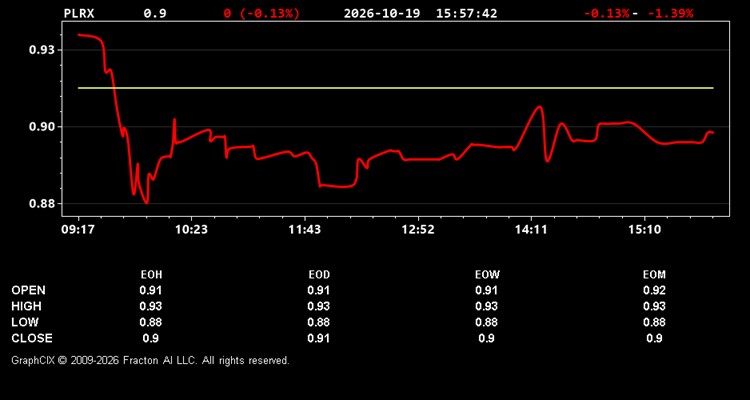Click the EOW LOW value 0.88
The height and width of the screenshot is (400, 750).
click(486, 322)
